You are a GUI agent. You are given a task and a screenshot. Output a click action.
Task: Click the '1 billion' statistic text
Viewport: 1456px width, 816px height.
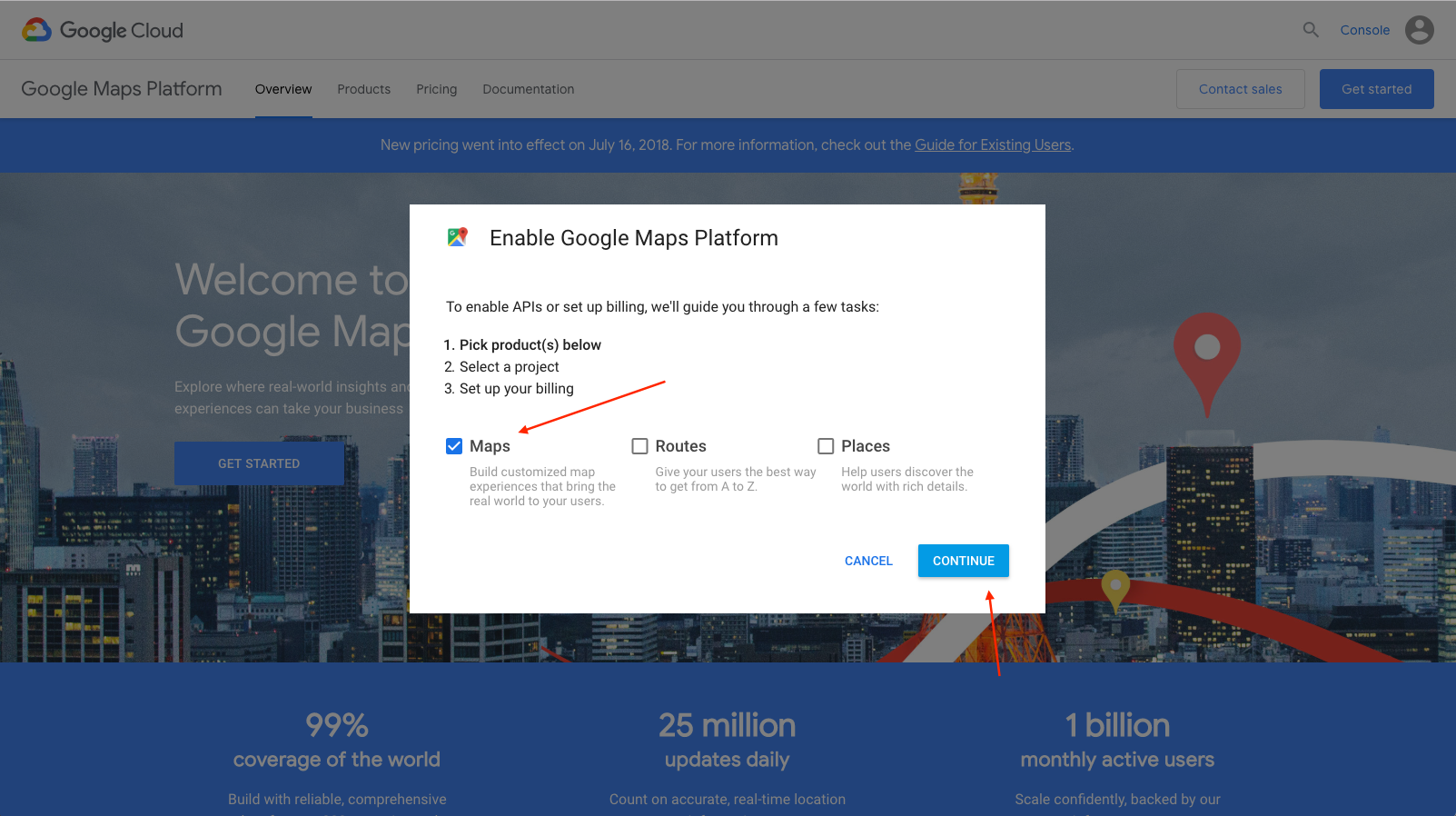pos(1117,725)
